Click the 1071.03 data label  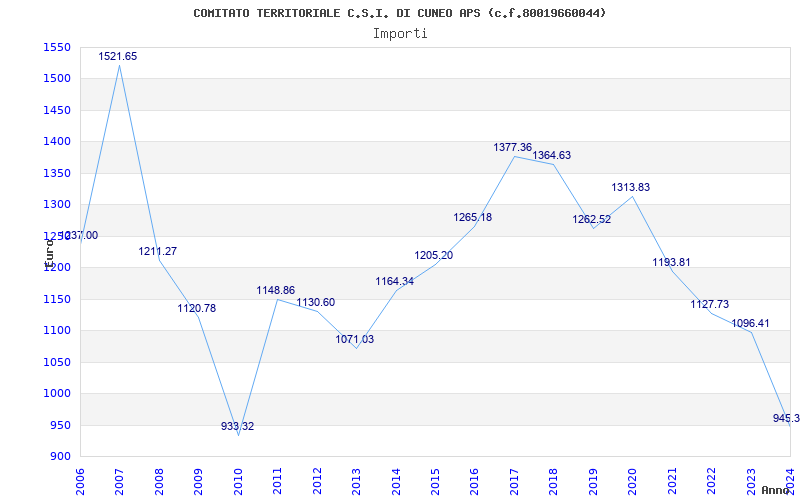pos(355,339)
